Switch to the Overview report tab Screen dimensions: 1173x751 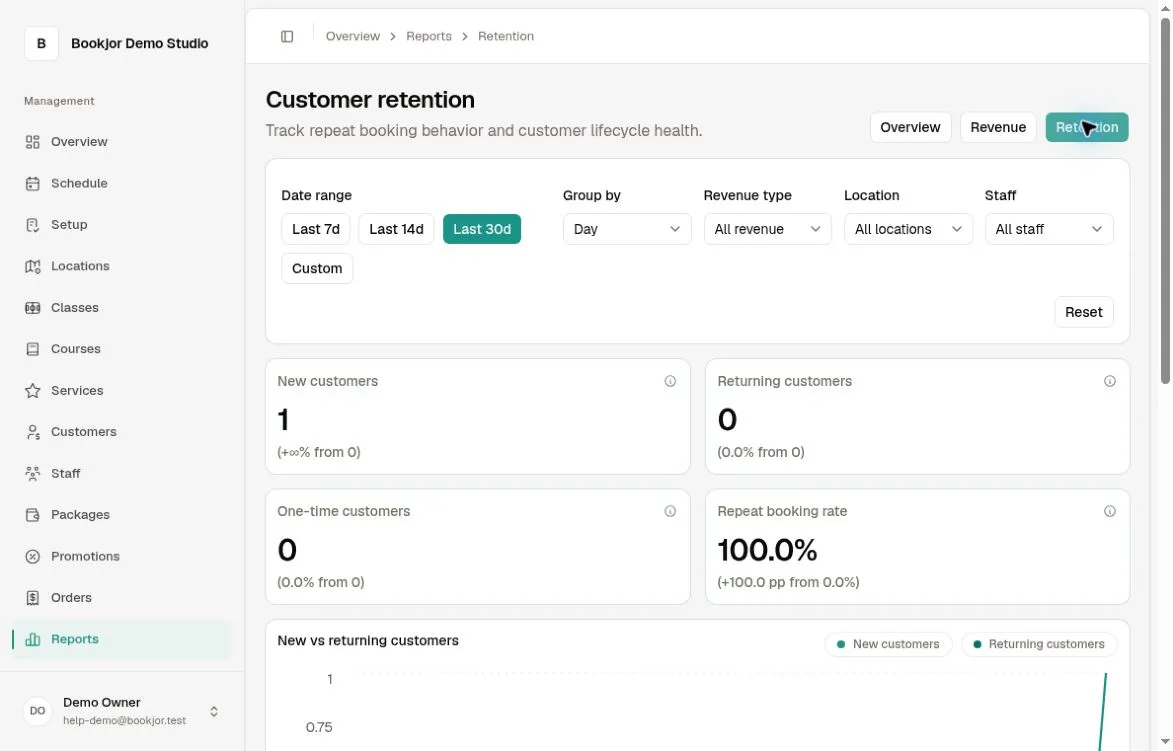click(910, 127)
